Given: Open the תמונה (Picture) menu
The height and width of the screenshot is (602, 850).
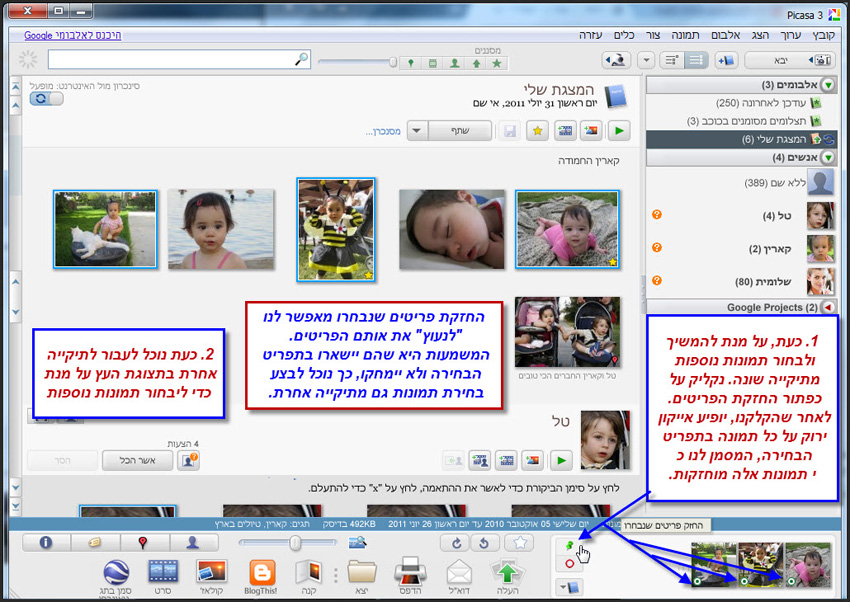Looking at the screenshot, I should click(x=686, y=35).
